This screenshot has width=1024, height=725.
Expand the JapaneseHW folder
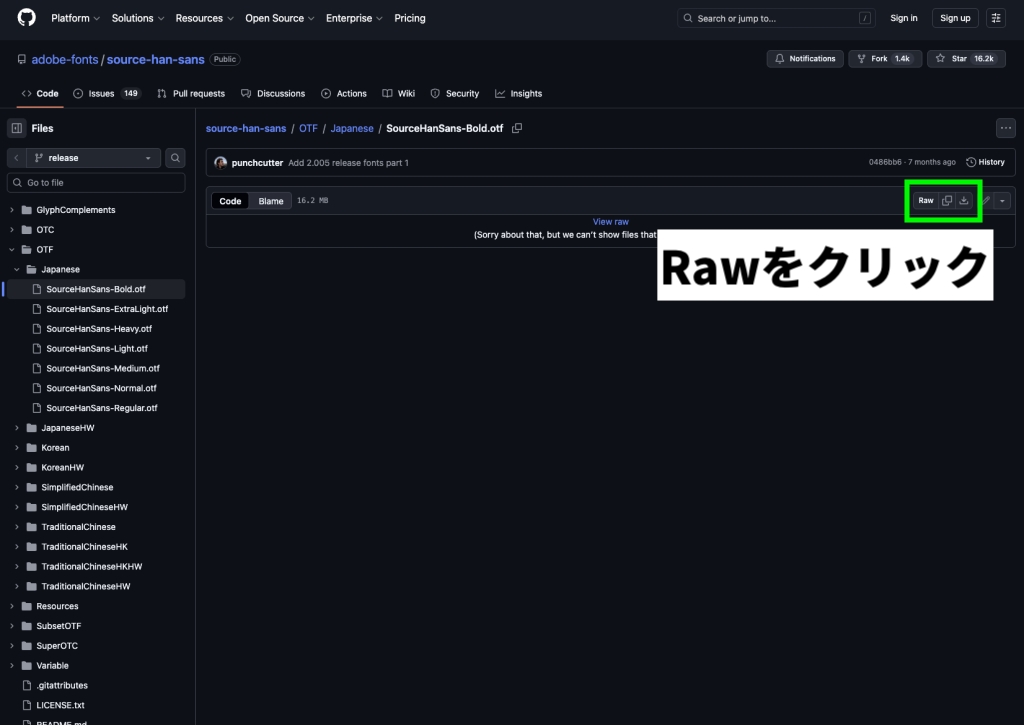(x=17, y=428)
